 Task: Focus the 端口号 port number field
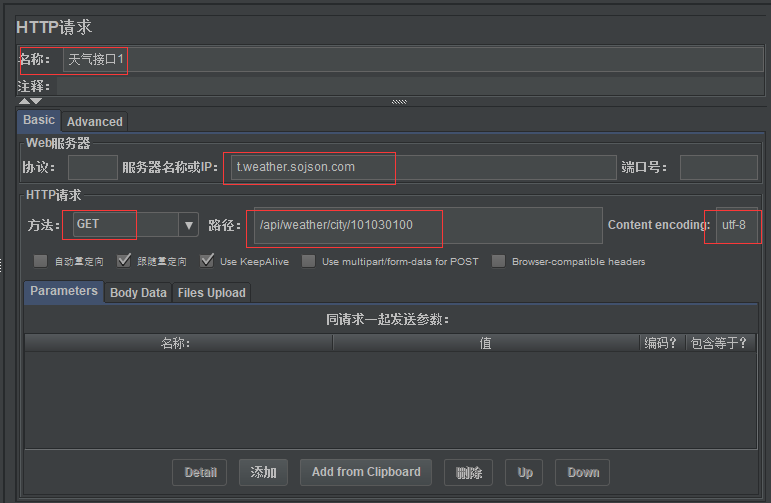click(718, 167)
